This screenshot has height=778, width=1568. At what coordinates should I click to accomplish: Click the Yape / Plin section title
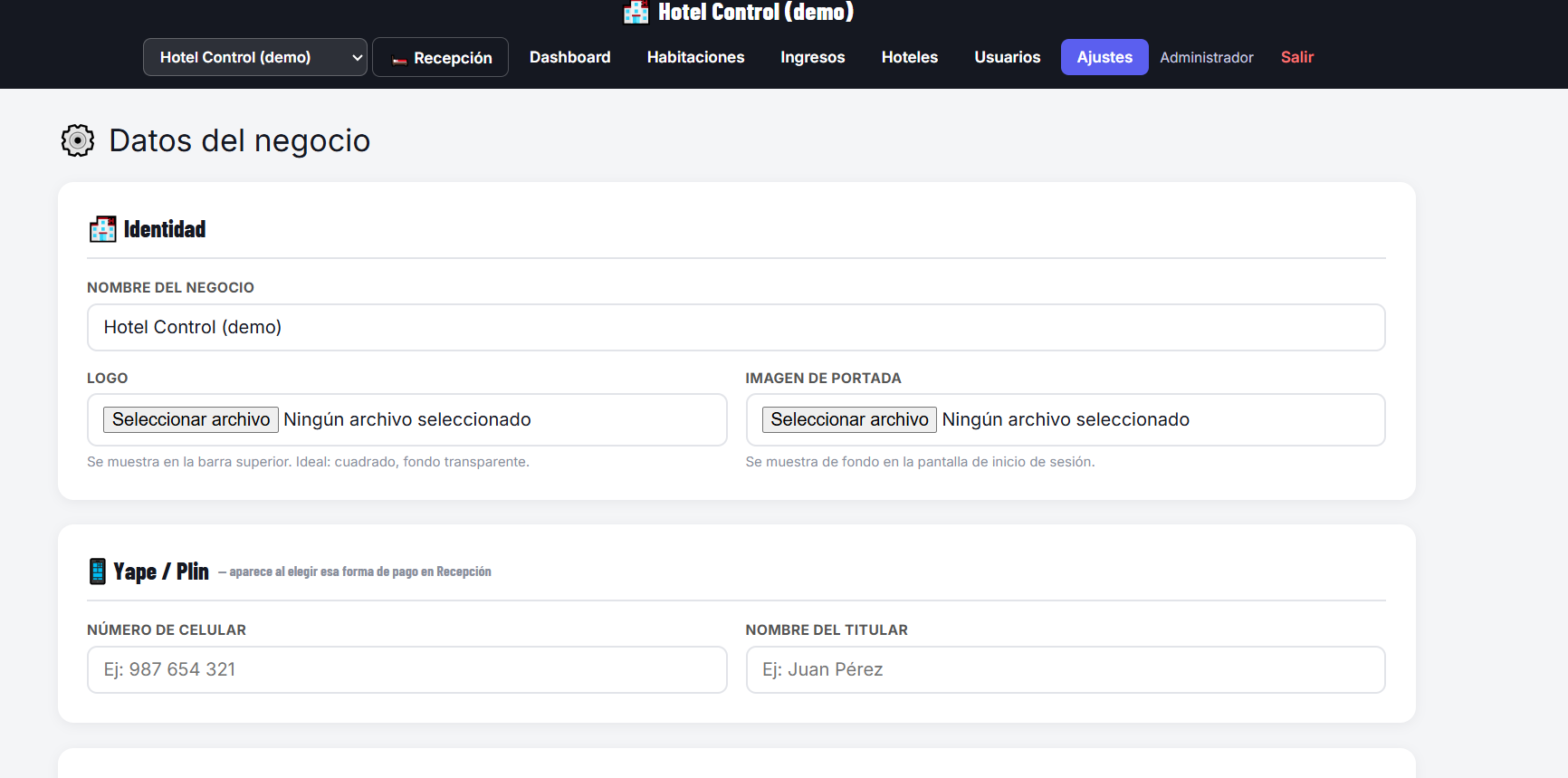(x=161, y=571)
